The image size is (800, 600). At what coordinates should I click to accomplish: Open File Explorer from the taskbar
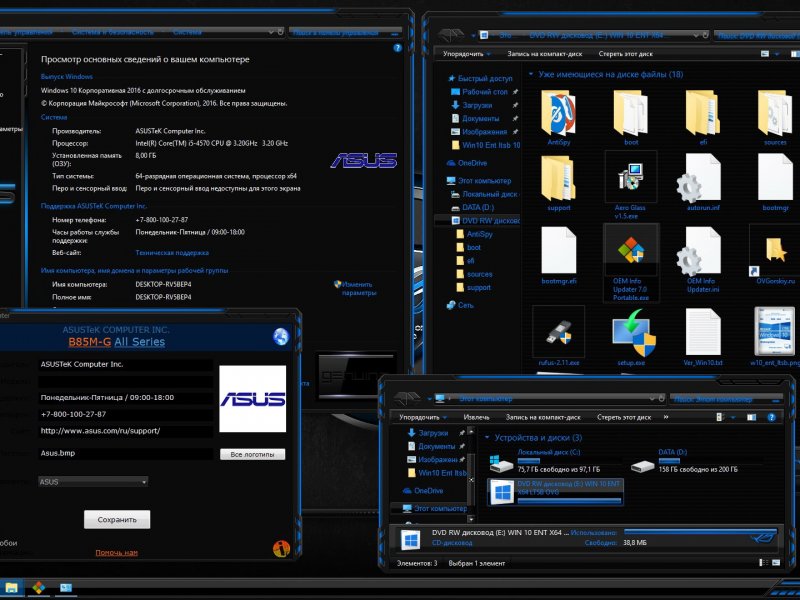click(12, 588)
